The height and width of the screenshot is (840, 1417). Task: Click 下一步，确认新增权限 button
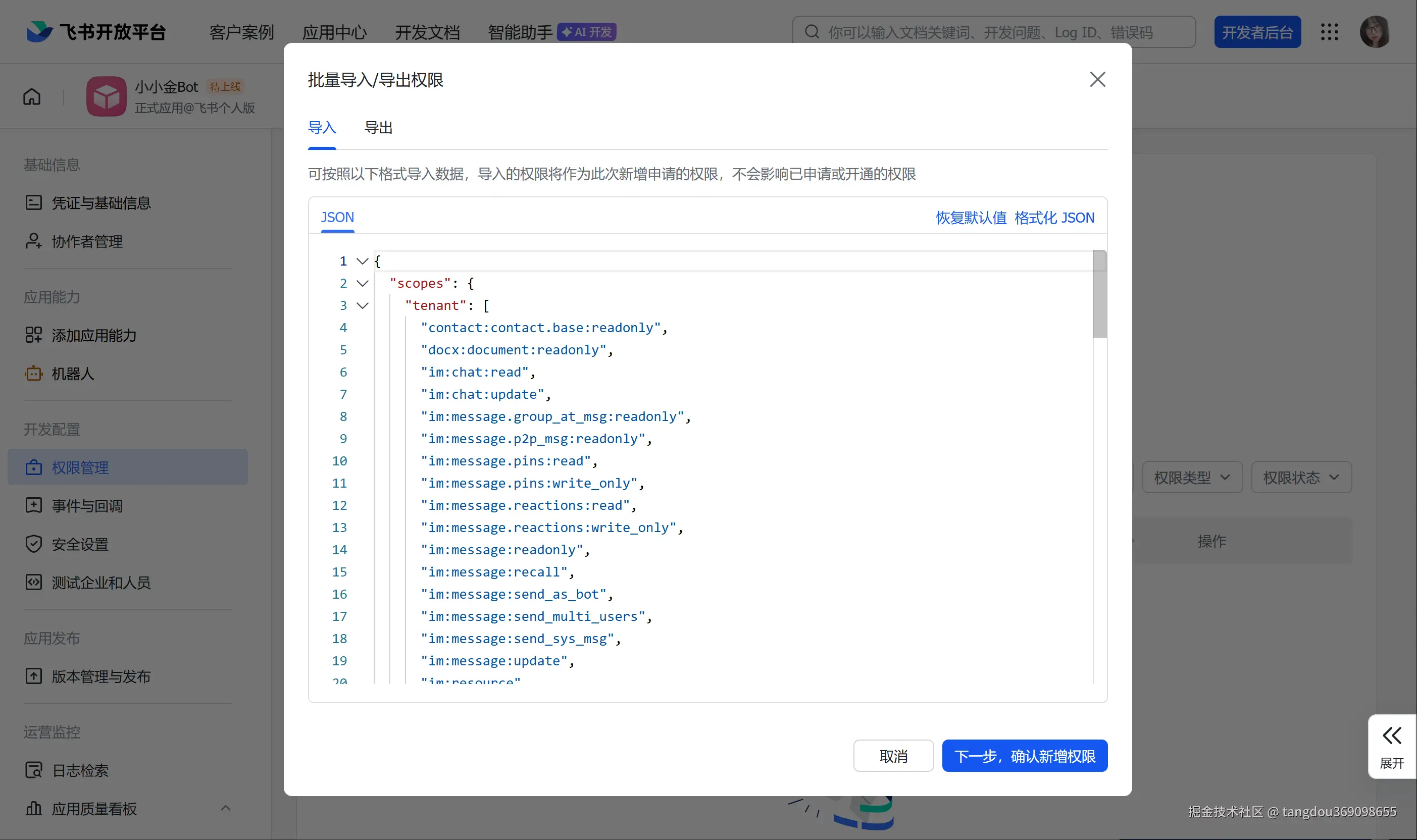coord(1024,756)
